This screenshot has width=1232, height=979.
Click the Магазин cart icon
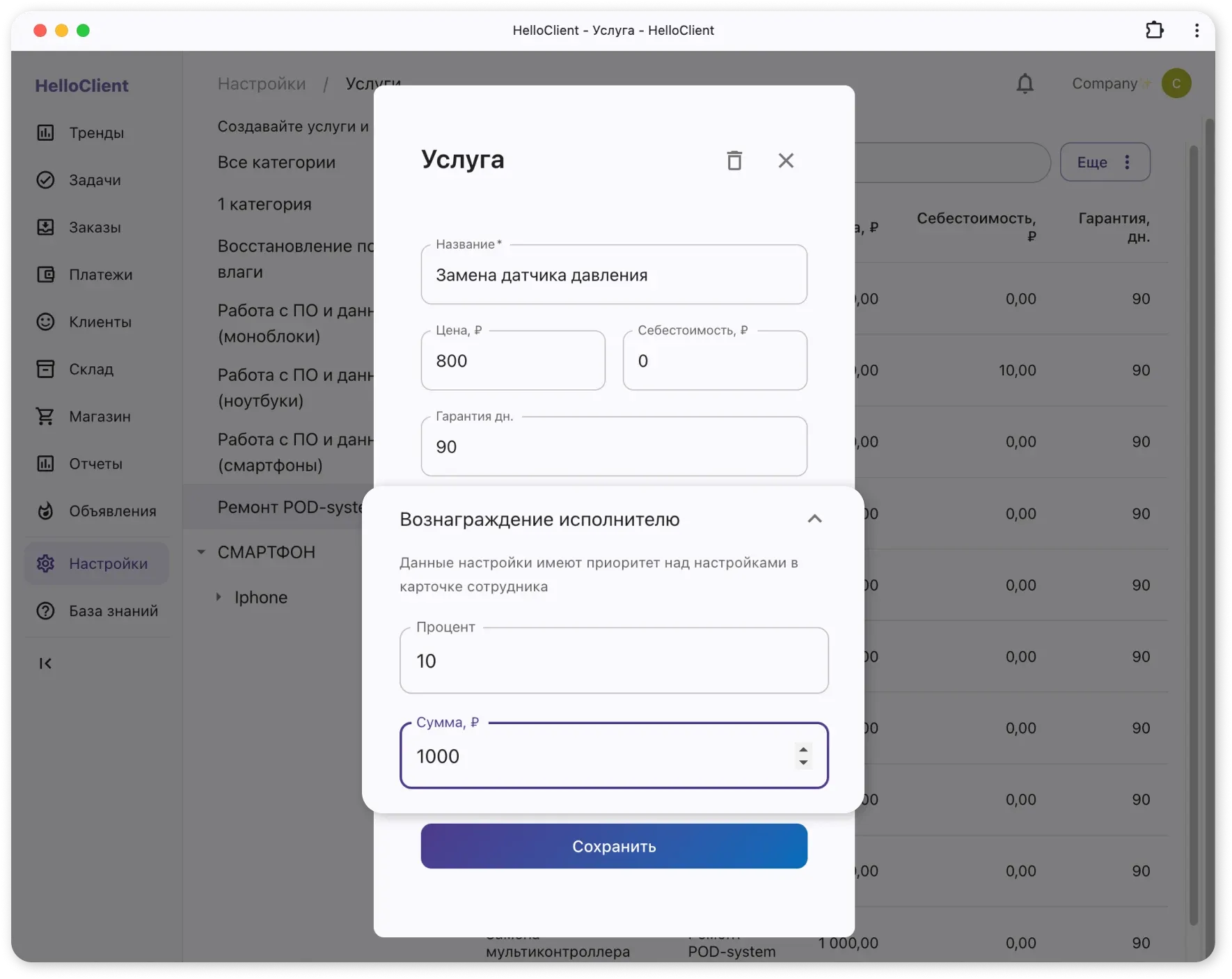[46, 416]
